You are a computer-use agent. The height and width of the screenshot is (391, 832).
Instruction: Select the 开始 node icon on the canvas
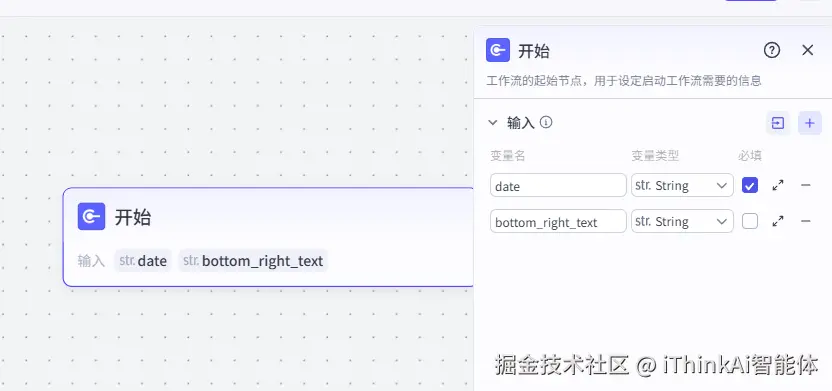(91, 216)
